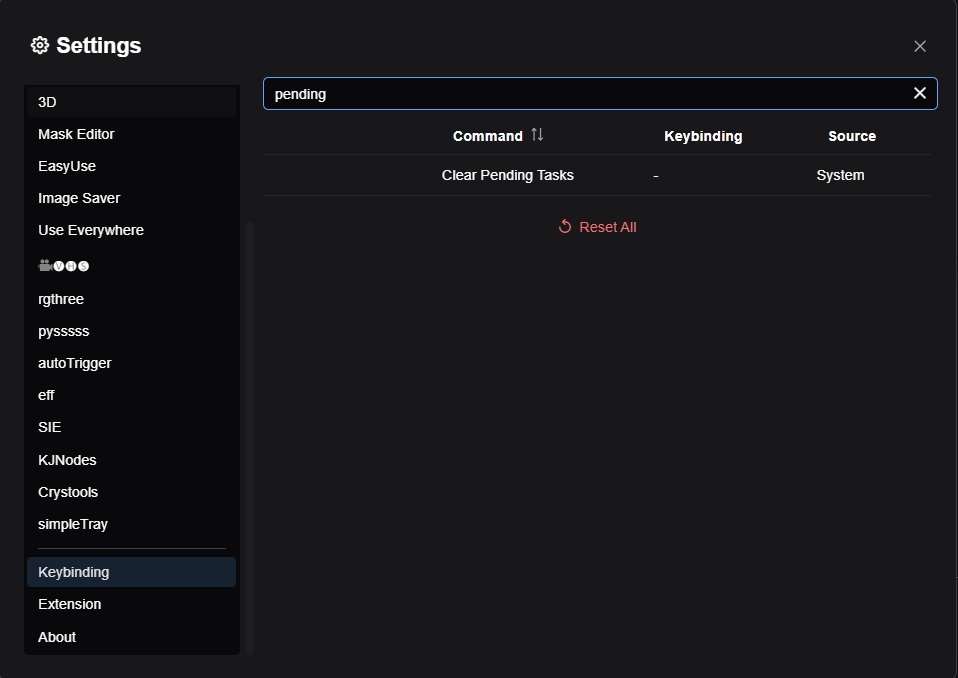The width and height of the screenshot is (958, 678).
Task: Select SIE in the sidebar
Action: (131, 427)
